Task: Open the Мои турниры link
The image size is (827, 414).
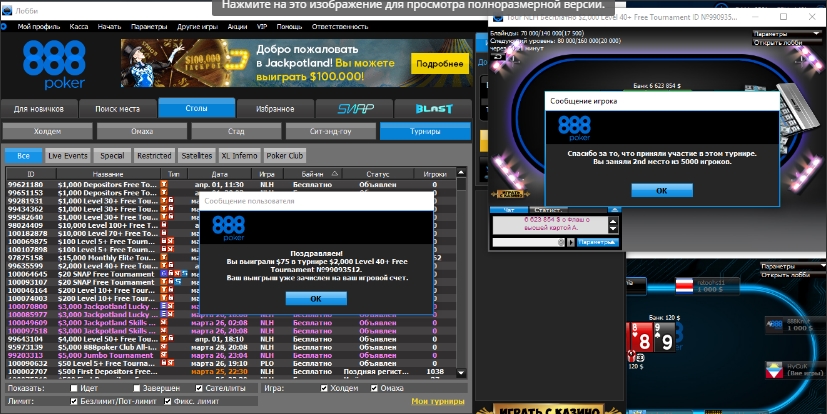Action: tap(438, 401)
